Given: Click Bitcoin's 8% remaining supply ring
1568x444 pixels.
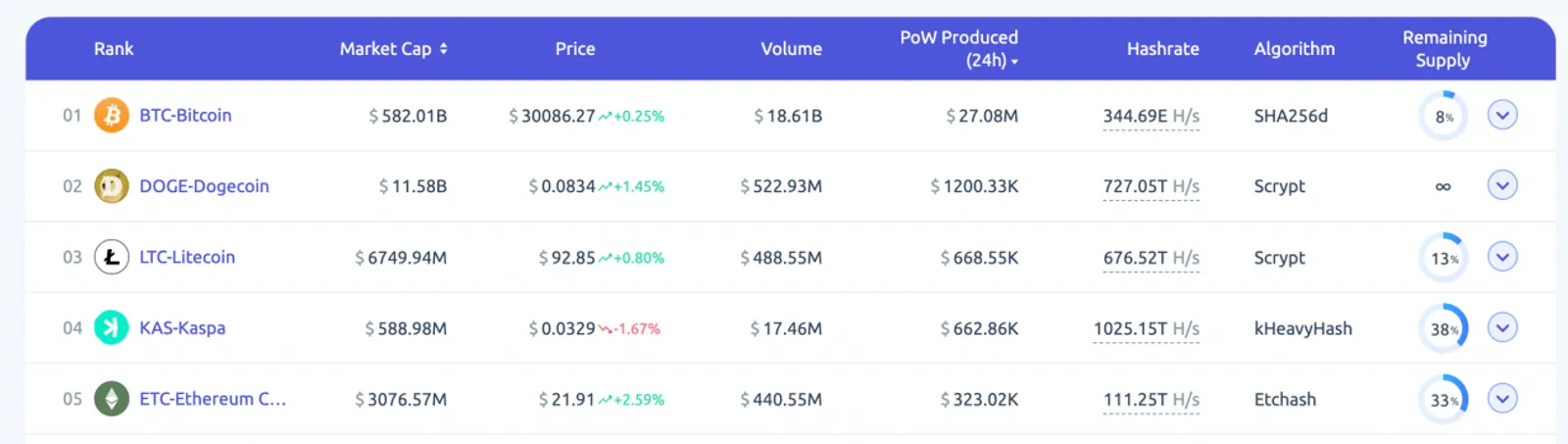Looking at the screenshot, I should [x=1443, y=117].
